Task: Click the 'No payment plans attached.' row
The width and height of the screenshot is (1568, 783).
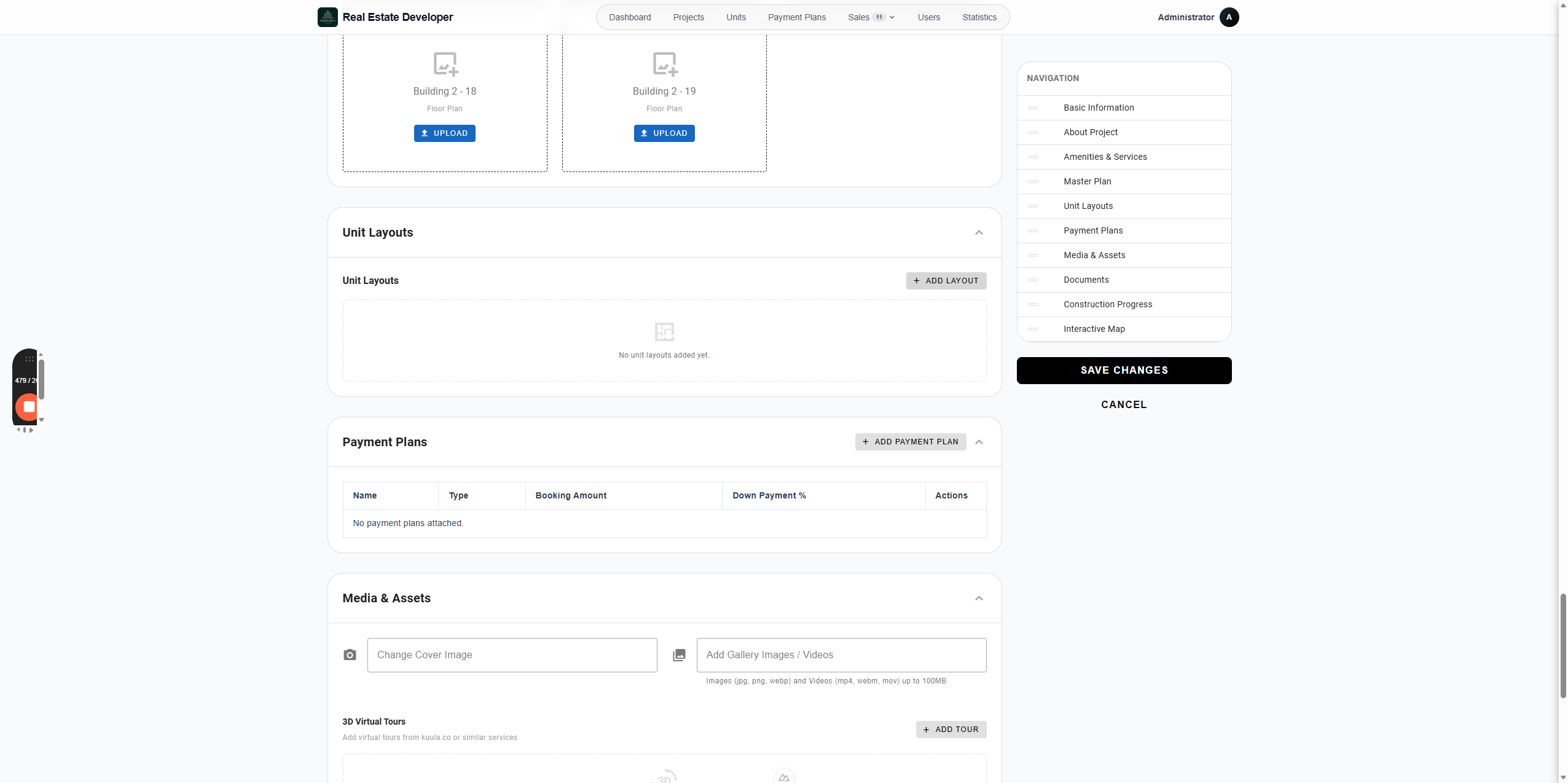Action: pyautogui.click(x=664, y=524)
